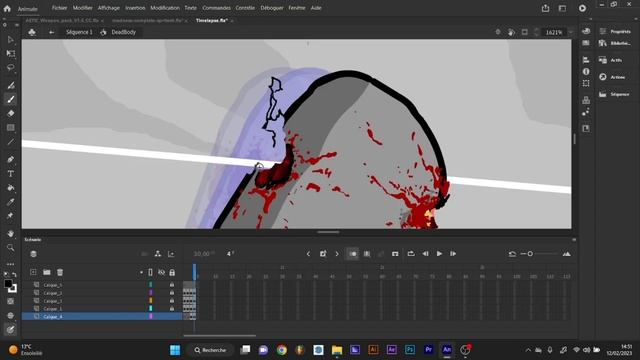Click the layer parenting view icon
Viewport: 640px width, 360px height.
pos(158,254)
